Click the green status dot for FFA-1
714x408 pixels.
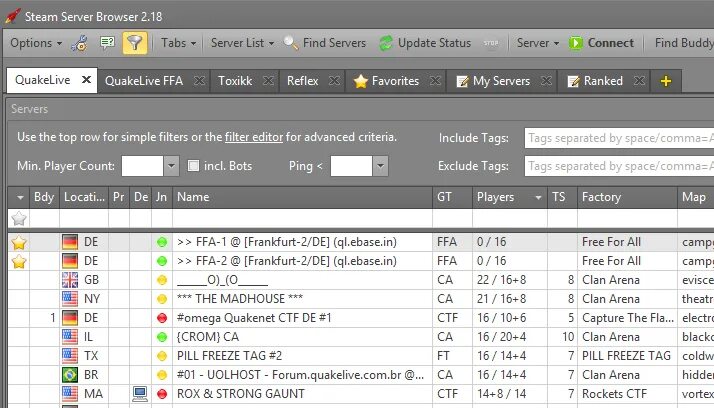point(162,242)
